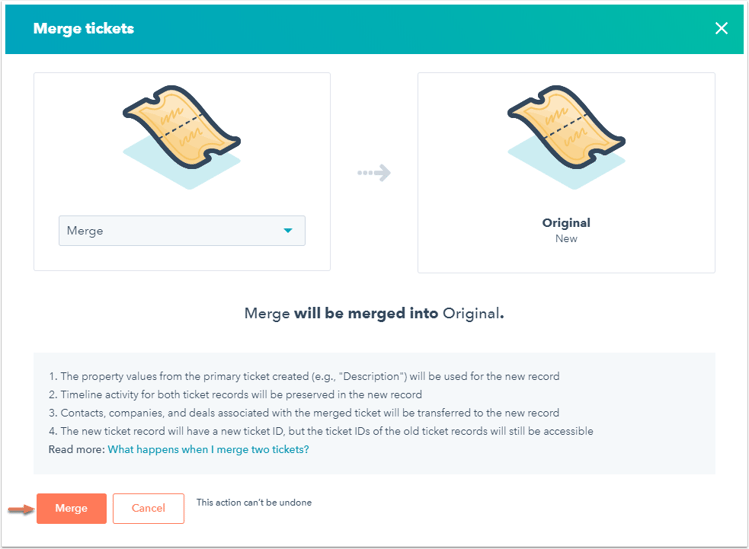Viewport: 749px width, 549px height.
Task: Click the left ticket illustration above the dropdown
Action: [x=182, y=128]
